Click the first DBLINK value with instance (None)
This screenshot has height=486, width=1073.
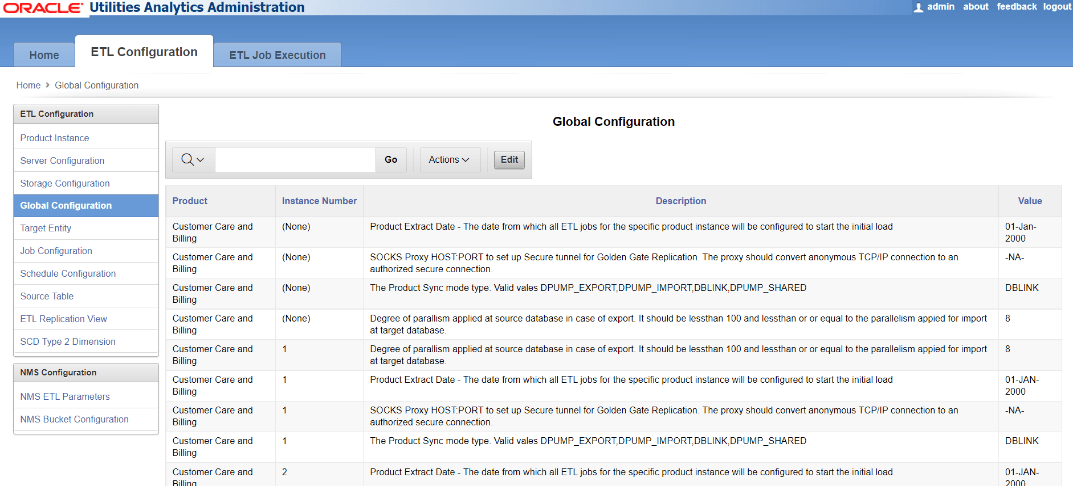click(1022, 288)
